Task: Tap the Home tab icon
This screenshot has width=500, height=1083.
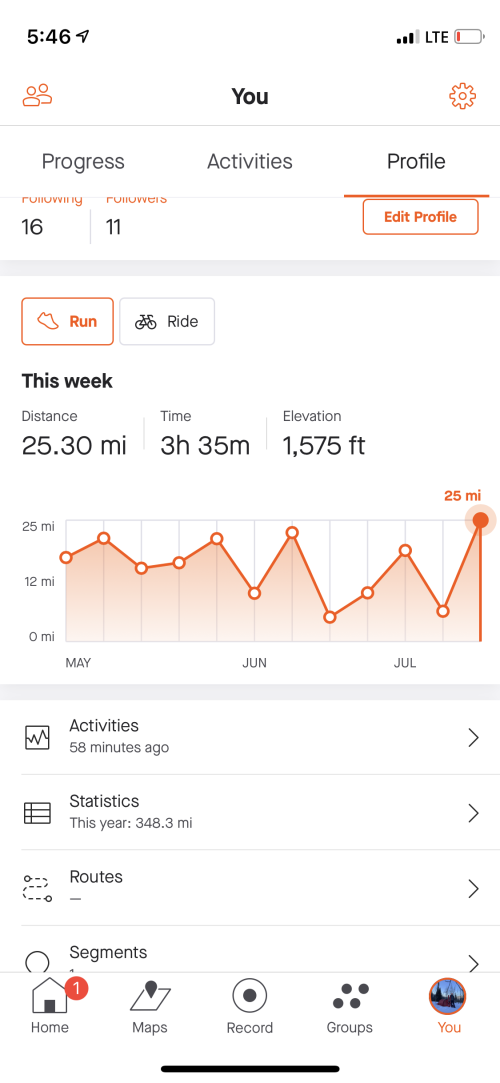Action: click(x=49, y=995)
